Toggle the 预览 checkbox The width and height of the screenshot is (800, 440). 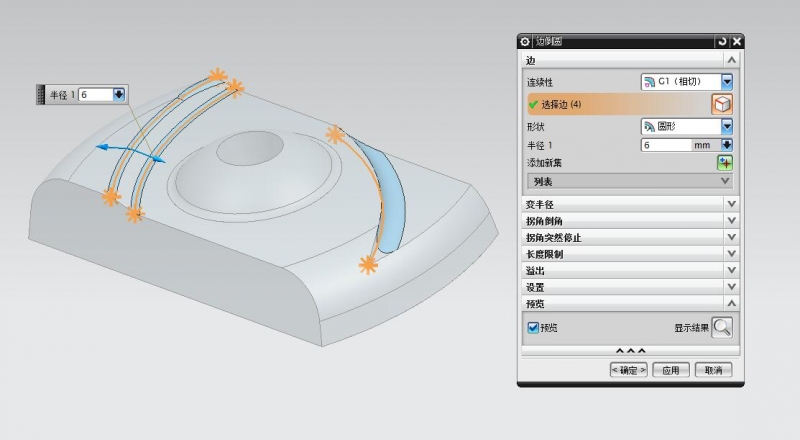coord(533,328)
